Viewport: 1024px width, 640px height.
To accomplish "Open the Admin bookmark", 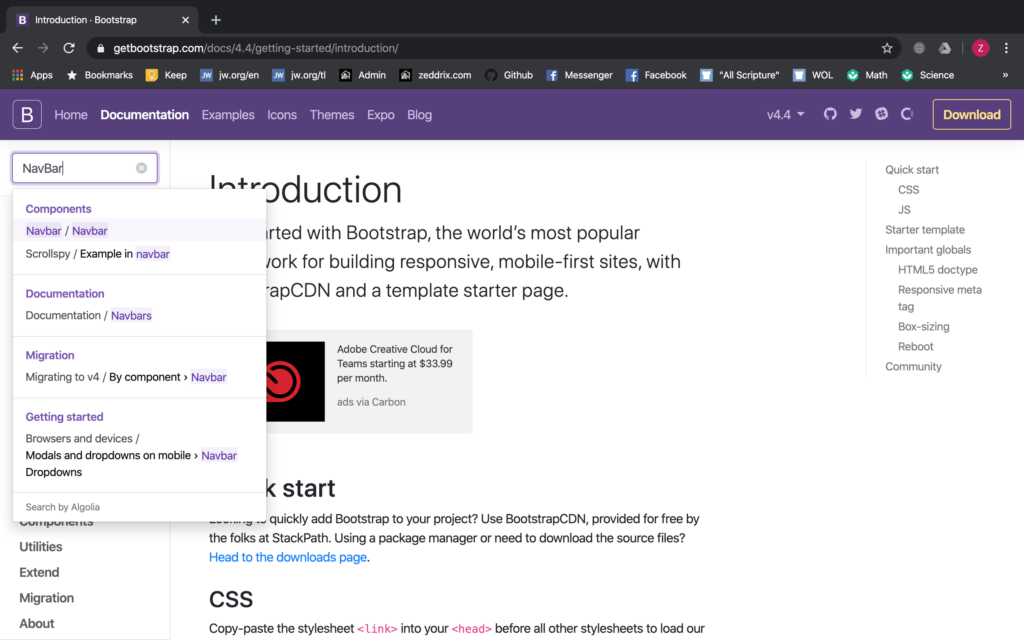I will tap(362, 75).
